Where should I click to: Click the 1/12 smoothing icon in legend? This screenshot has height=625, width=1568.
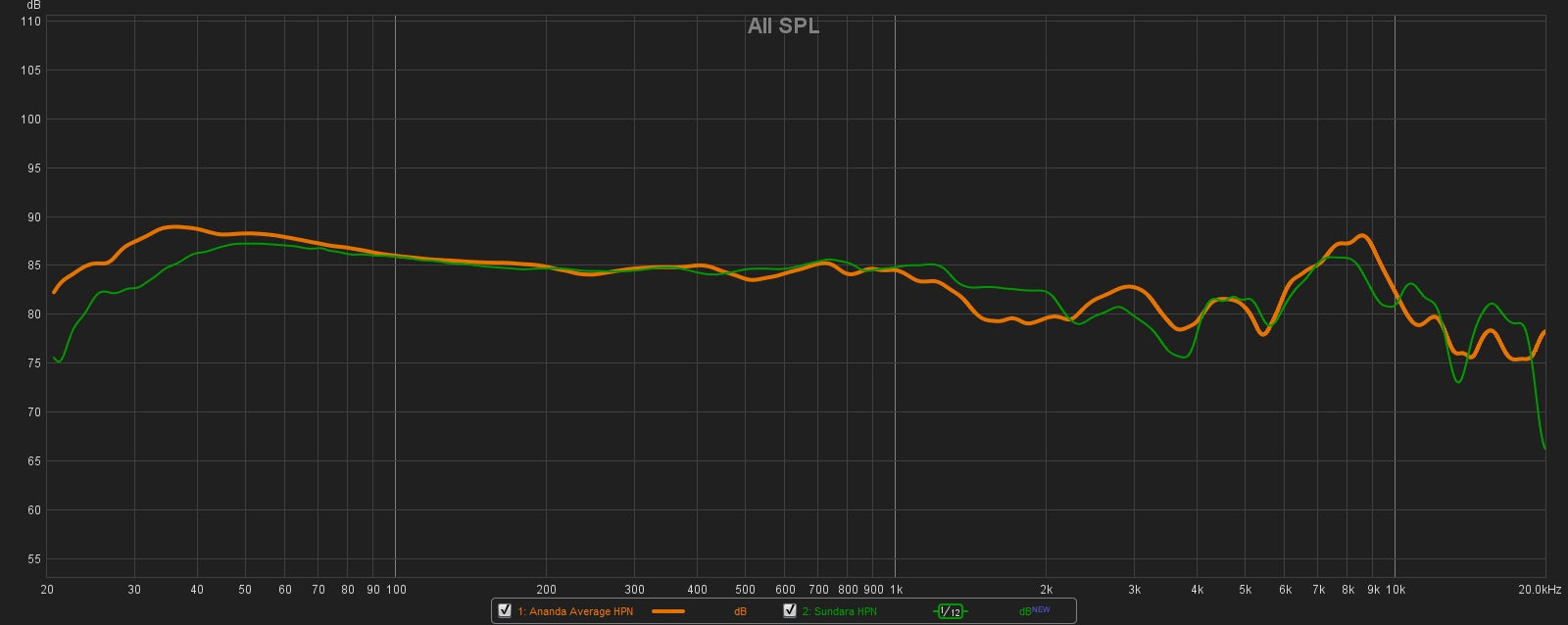[x=949, y=611]
